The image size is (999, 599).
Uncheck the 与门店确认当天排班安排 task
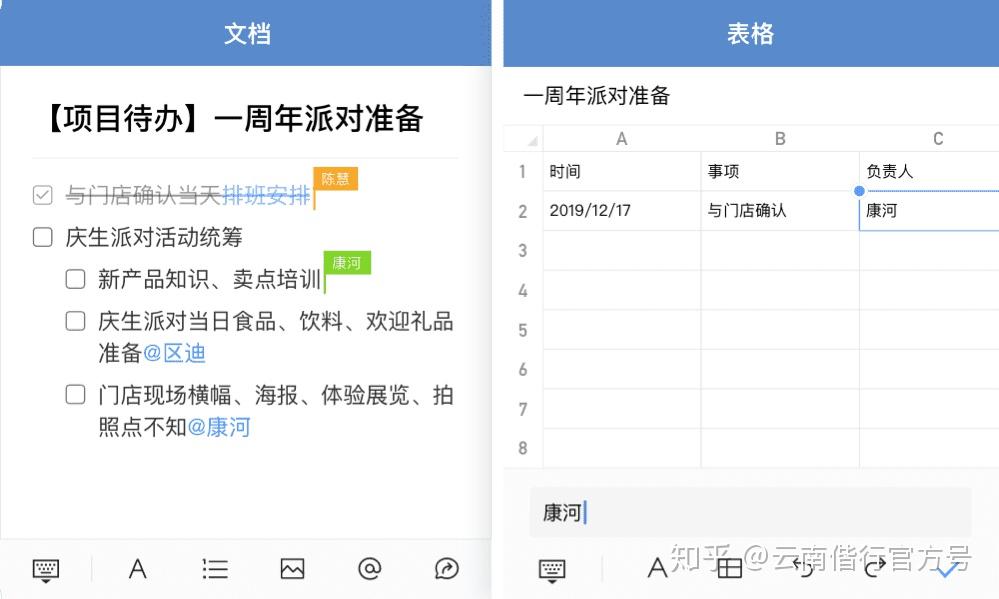(x=43, y=195)
